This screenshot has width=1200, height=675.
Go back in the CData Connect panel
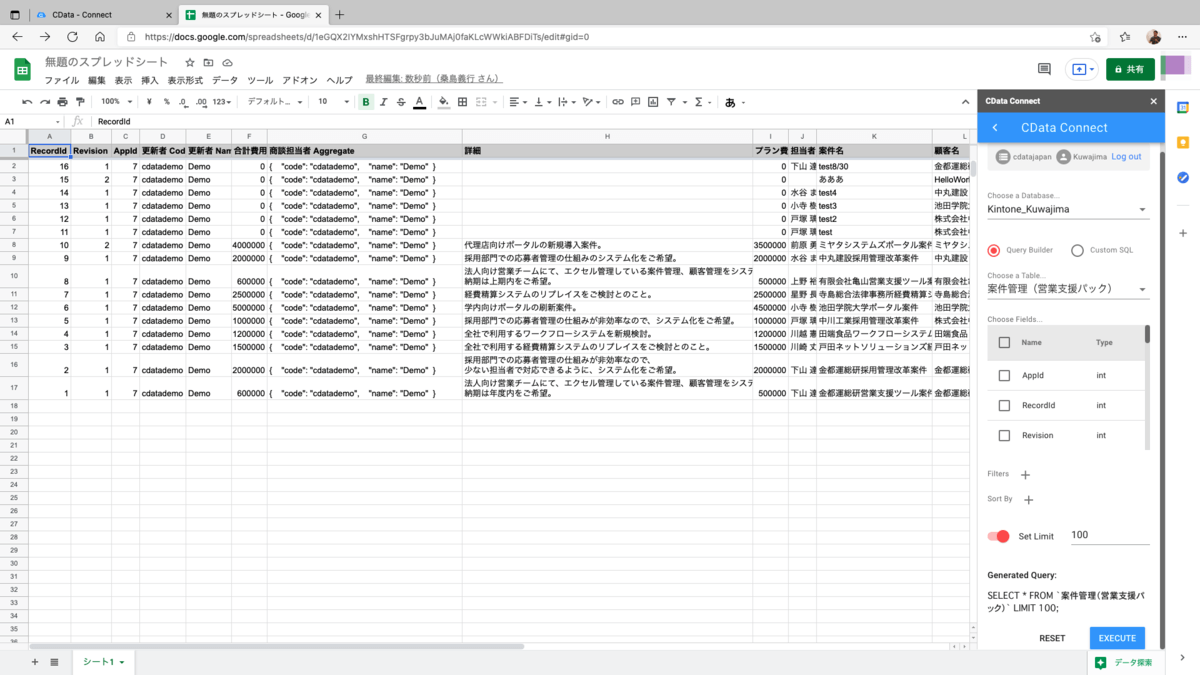tap(995, 128)
